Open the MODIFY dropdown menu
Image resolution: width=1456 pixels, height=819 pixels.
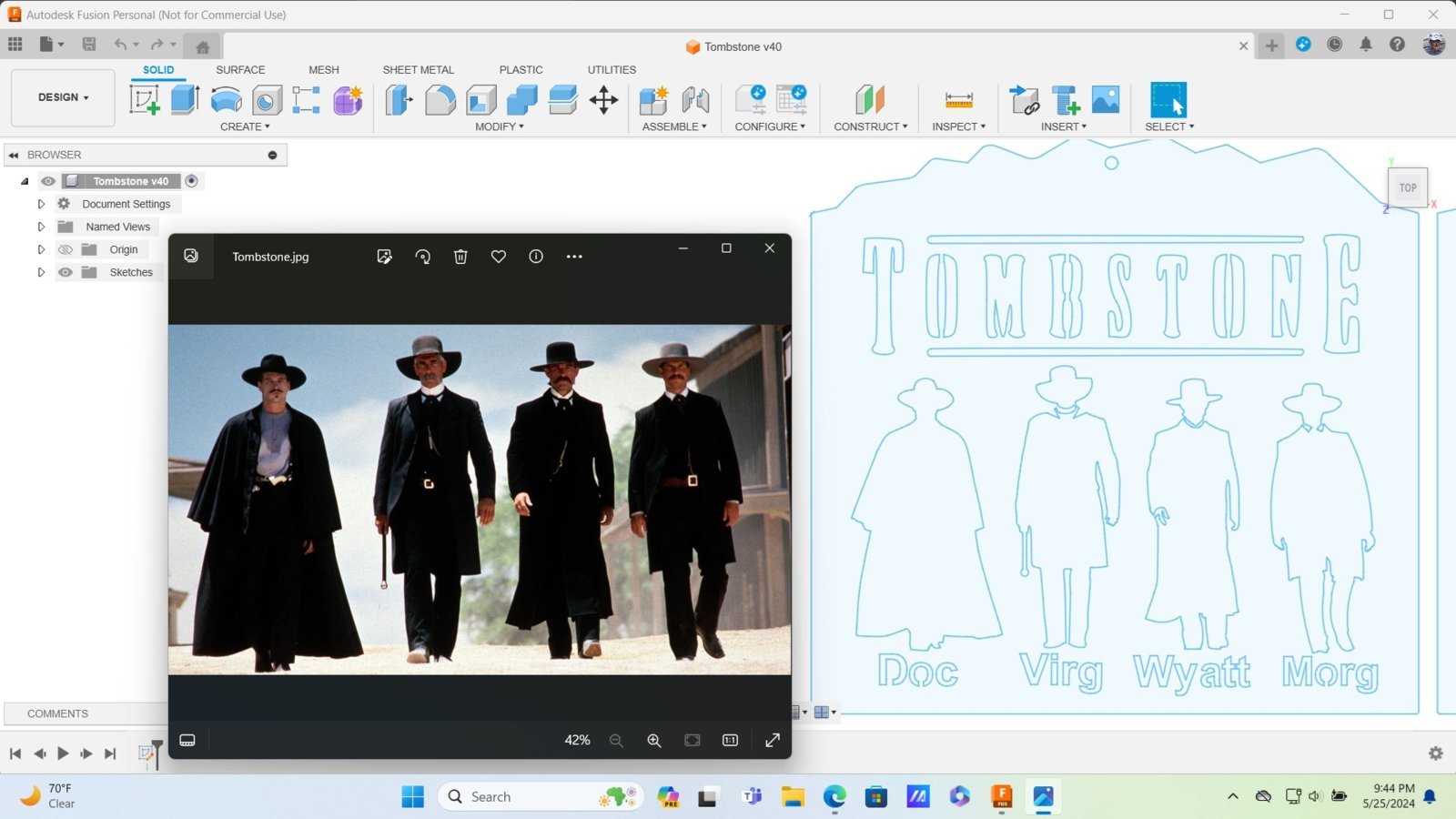500,126
